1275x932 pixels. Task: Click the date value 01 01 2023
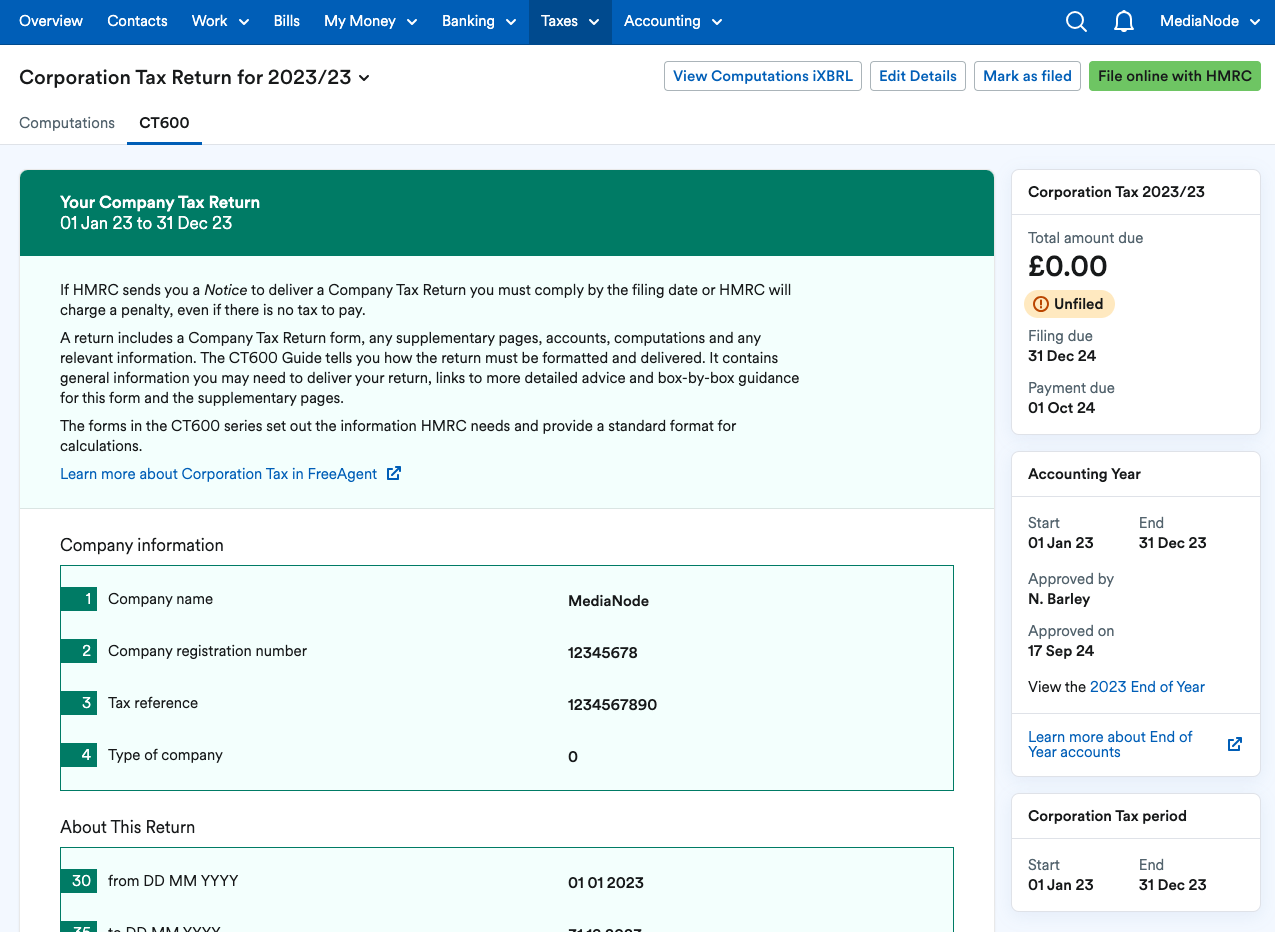[x=606, y=883]
